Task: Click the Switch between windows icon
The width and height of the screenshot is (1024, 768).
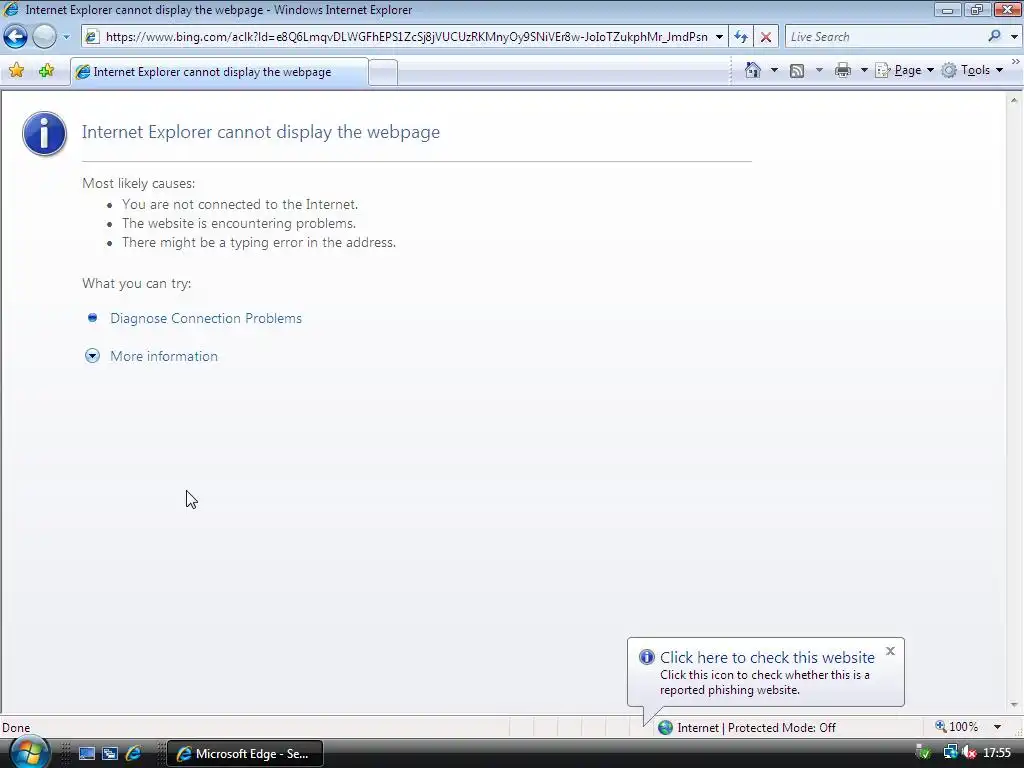Action: [110, 754]
